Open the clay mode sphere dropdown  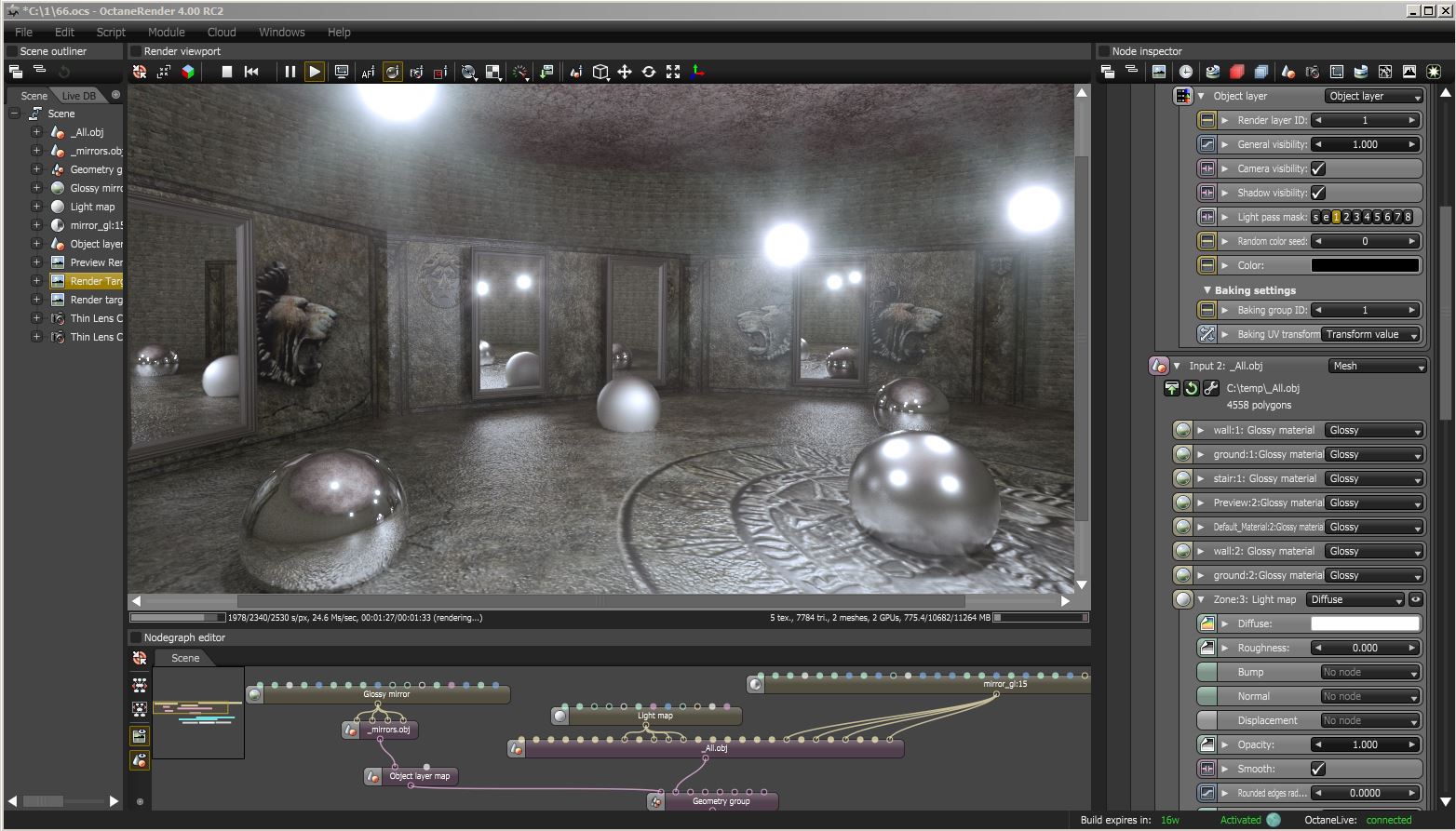[x=469, y=72]
